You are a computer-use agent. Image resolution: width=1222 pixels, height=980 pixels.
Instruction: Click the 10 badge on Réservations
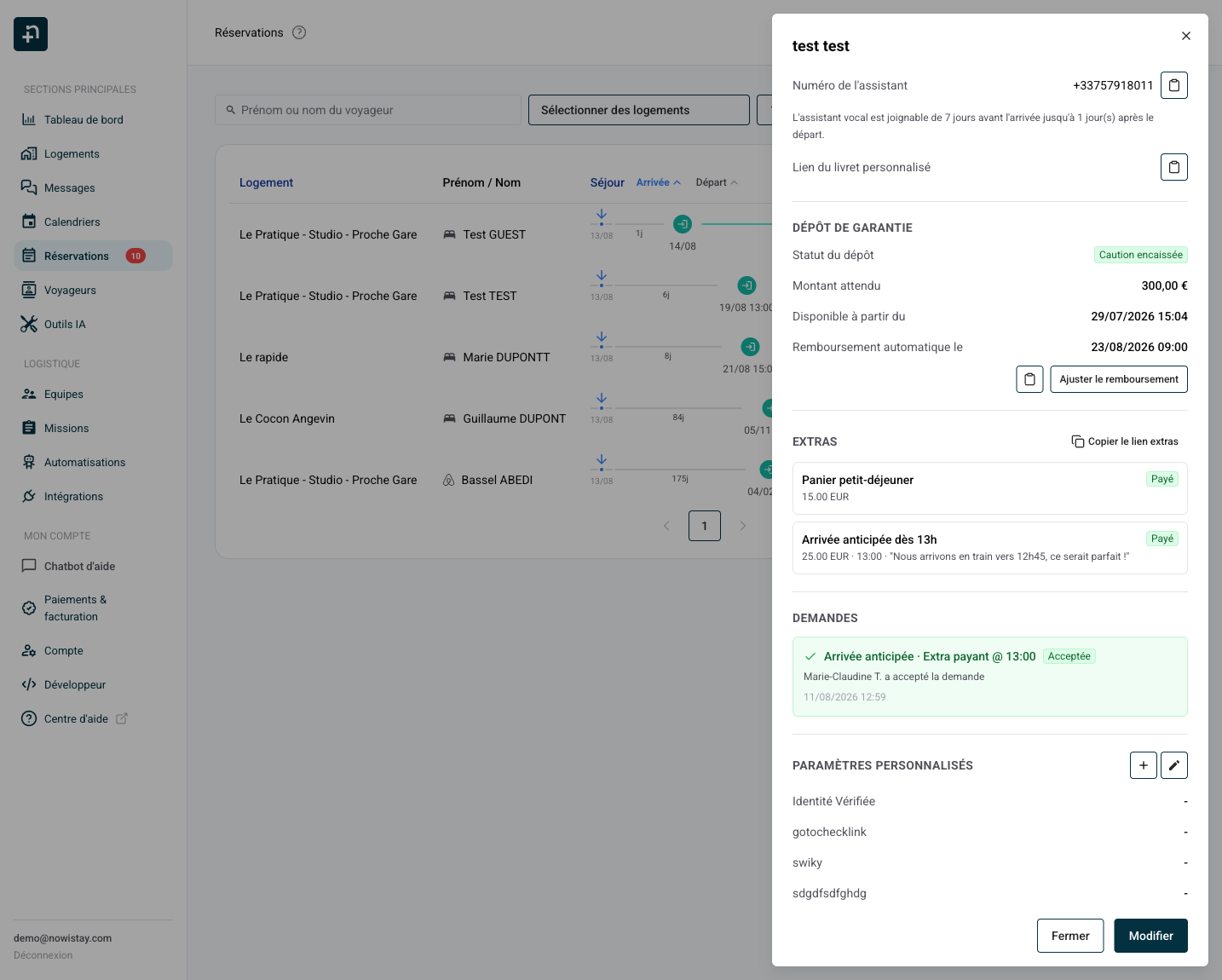tap(135, 256)
